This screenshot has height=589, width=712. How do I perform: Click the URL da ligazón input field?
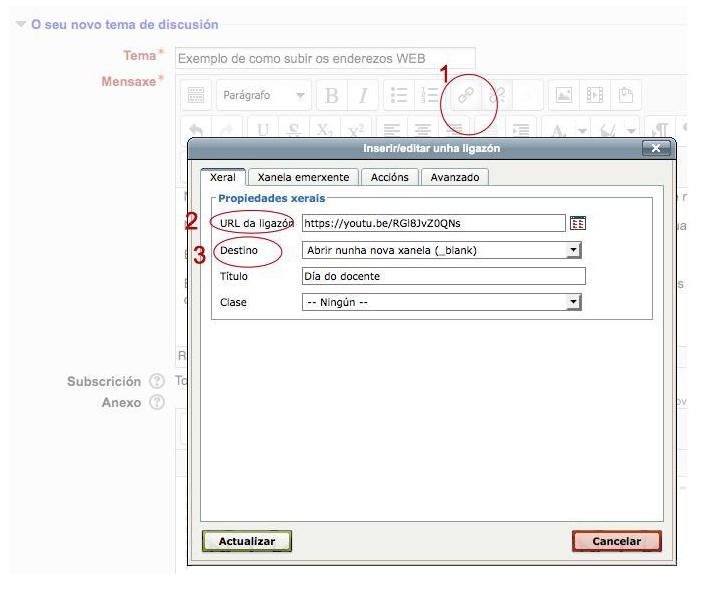coord(433,223)
